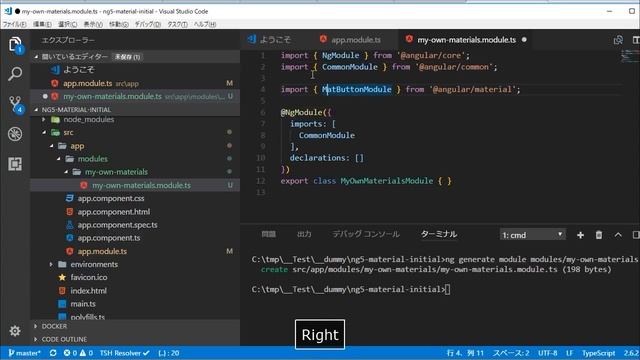Select my-own-materials.module.ts in open editors list

coord(135,96)
